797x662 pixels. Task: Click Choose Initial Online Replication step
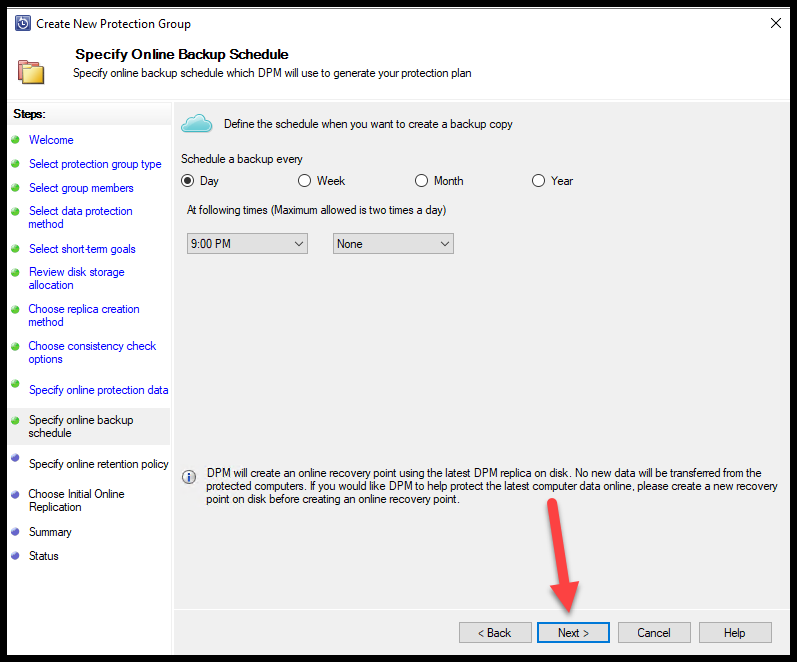pos(76,500)
